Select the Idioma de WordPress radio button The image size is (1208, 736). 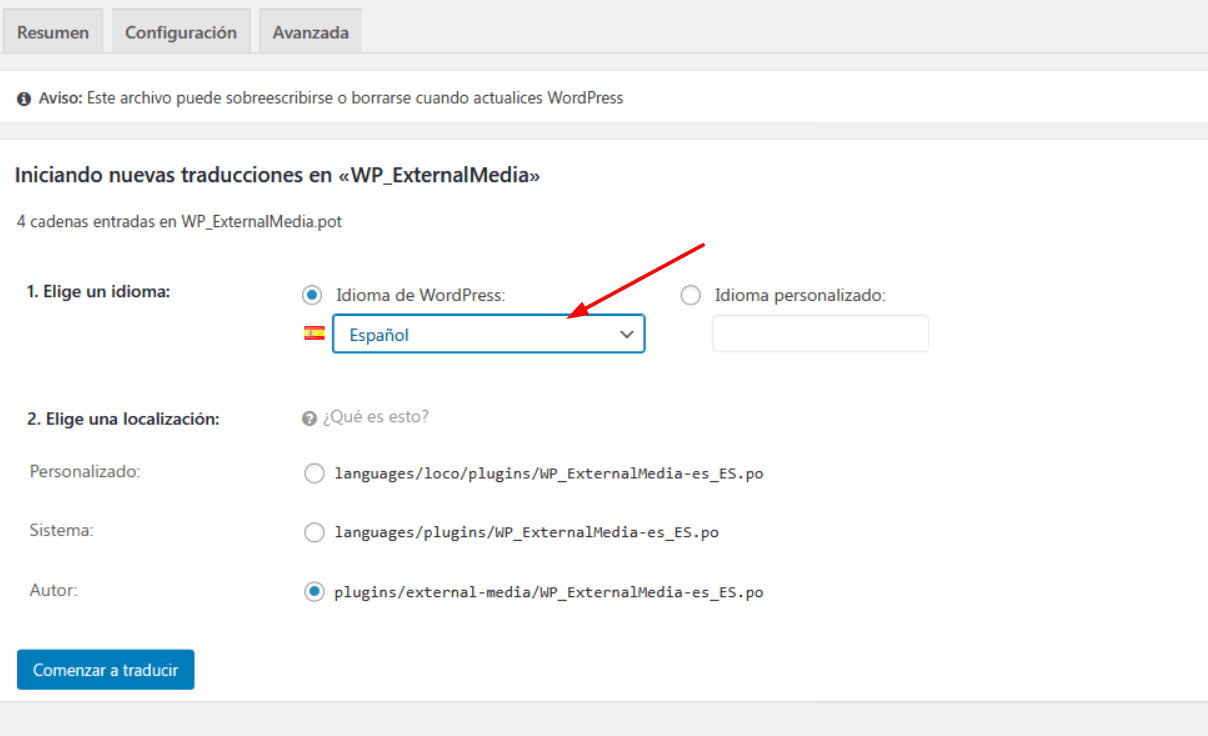313,295
